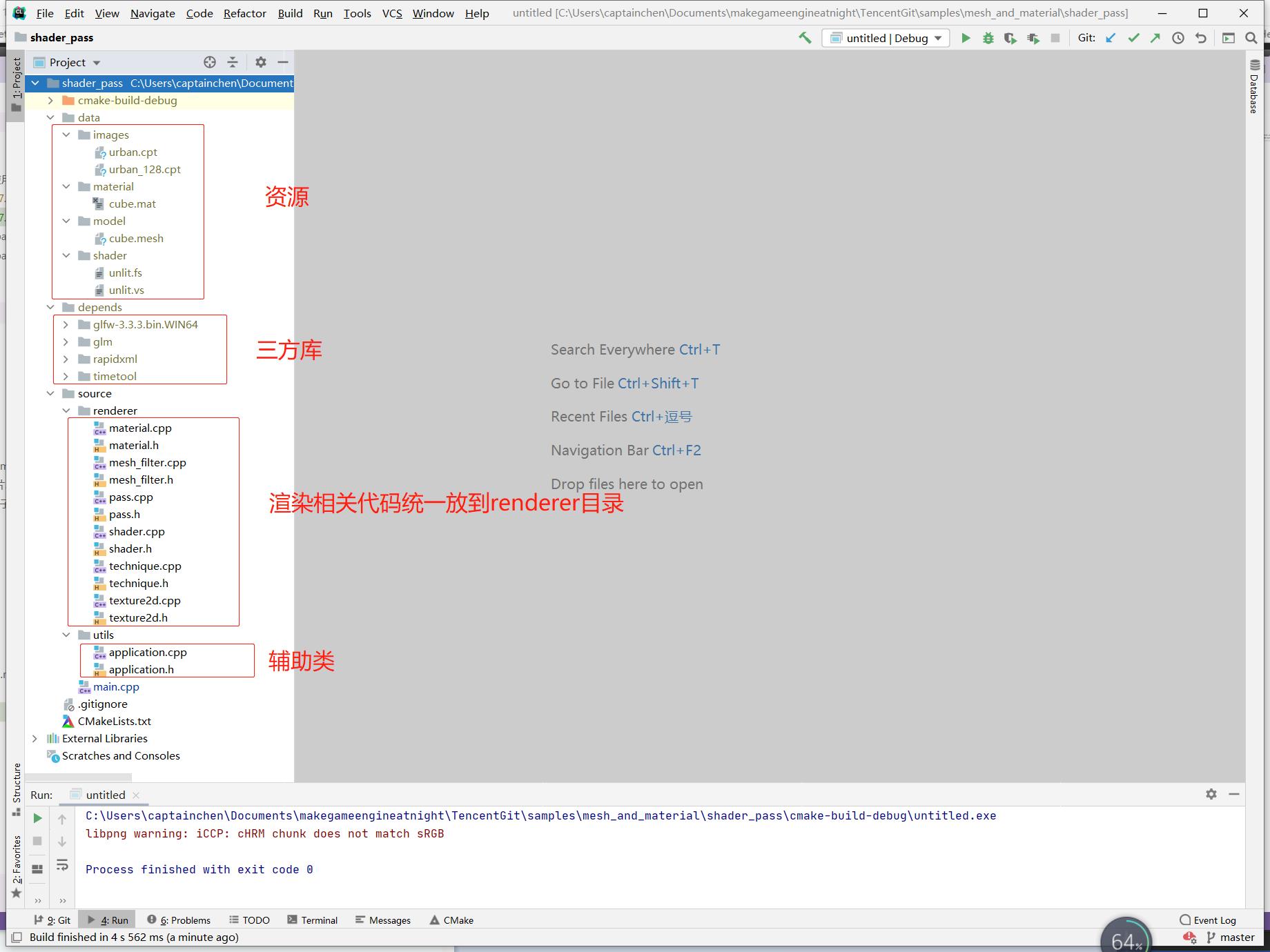Open the run anything window icon
The width and height of the screenshot is (1270, 952).
click(1229, 38)
